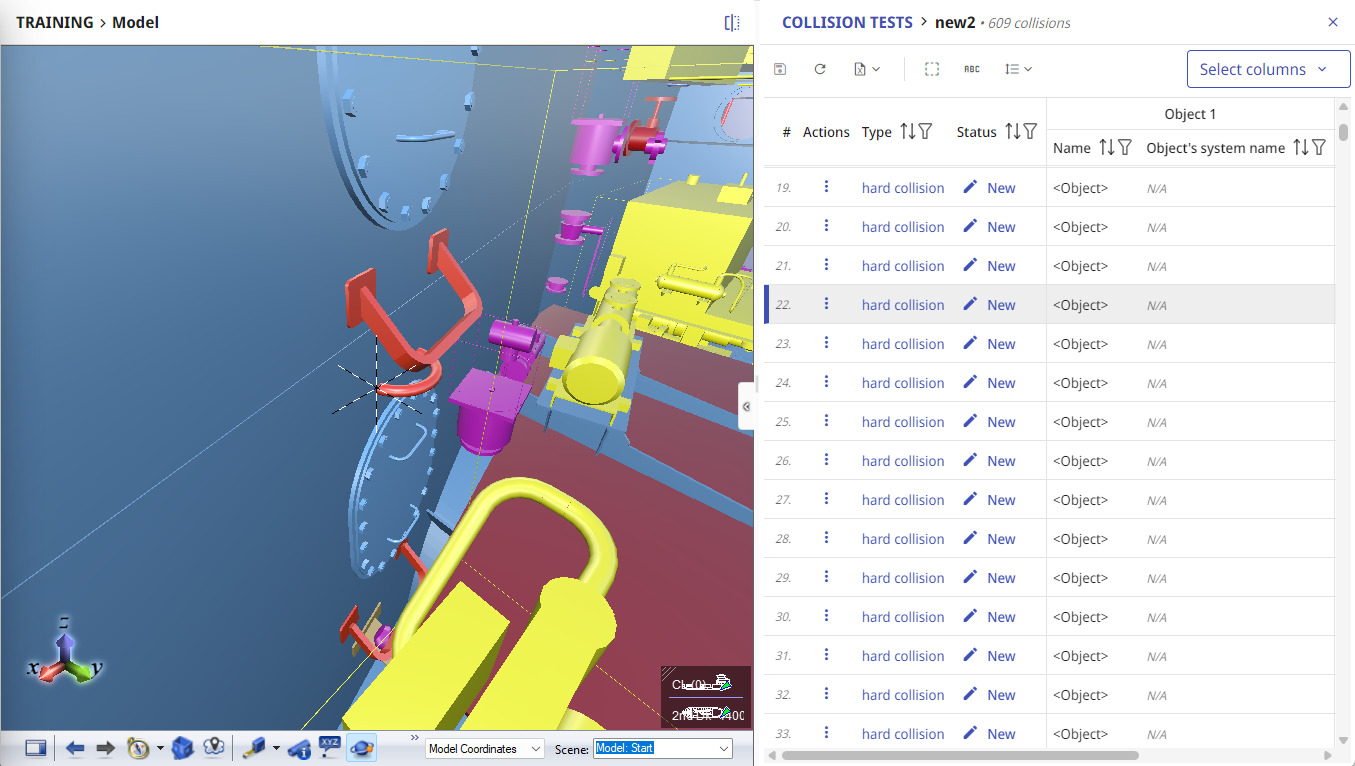Click the dashed selection box icon
Screen dimensions: 1355x766
(x=932, y=69)
